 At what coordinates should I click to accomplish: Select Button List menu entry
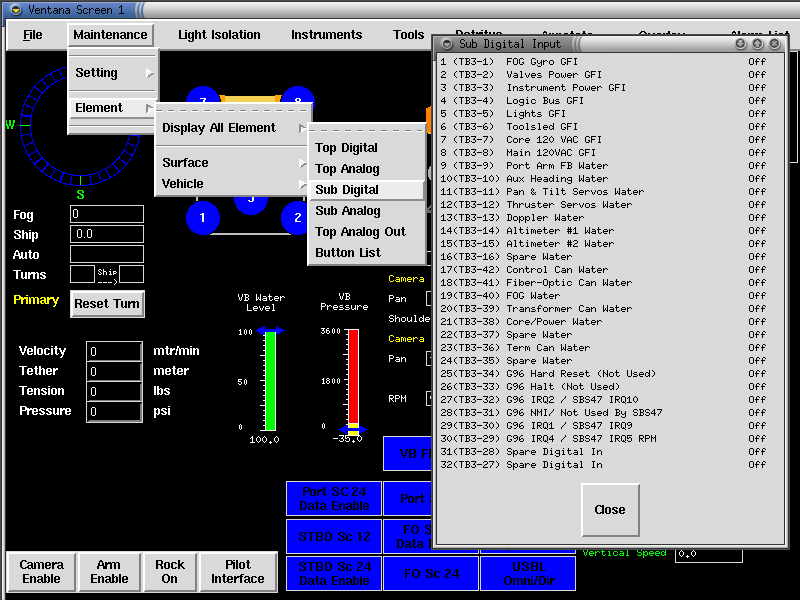367,253
